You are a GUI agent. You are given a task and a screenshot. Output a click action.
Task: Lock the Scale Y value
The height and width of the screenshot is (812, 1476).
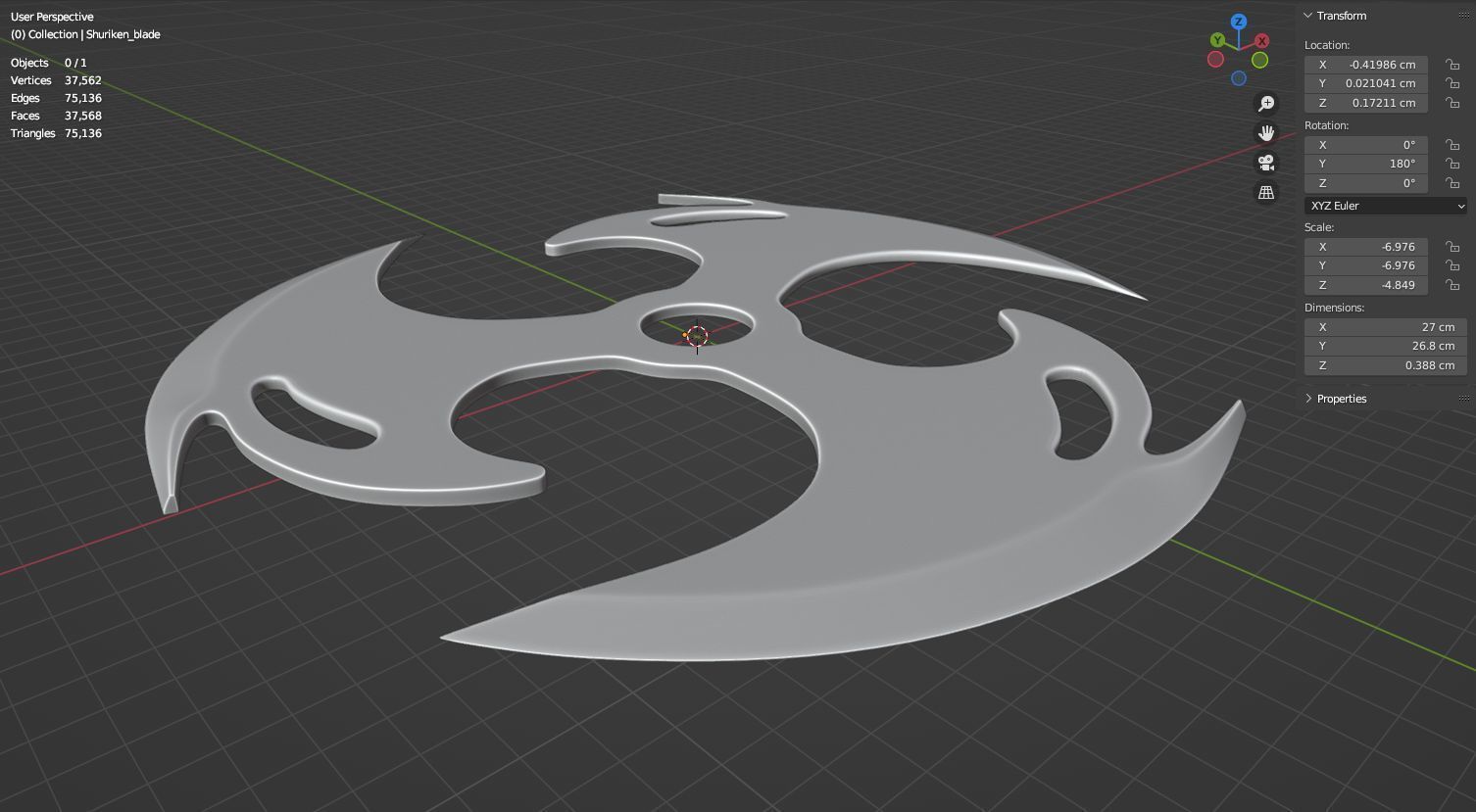[1452, 265]
